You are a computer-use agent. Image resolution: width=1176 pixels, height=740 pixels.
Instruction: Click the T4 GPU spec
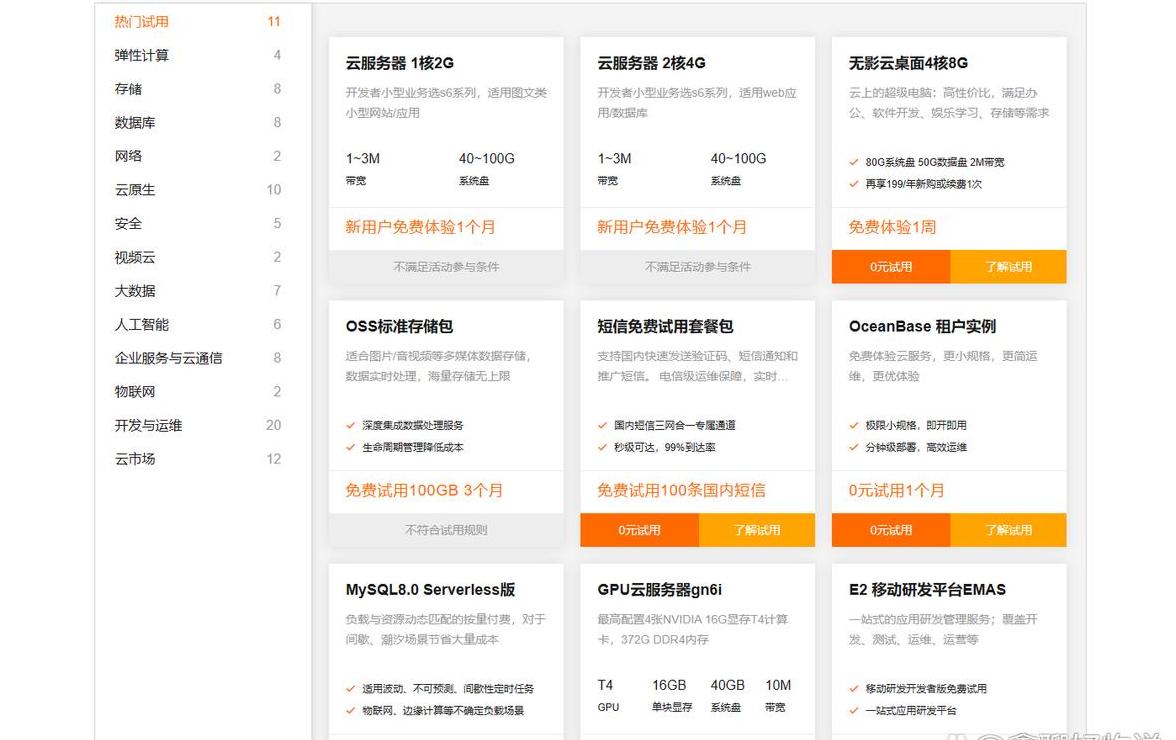click(608, 695)
